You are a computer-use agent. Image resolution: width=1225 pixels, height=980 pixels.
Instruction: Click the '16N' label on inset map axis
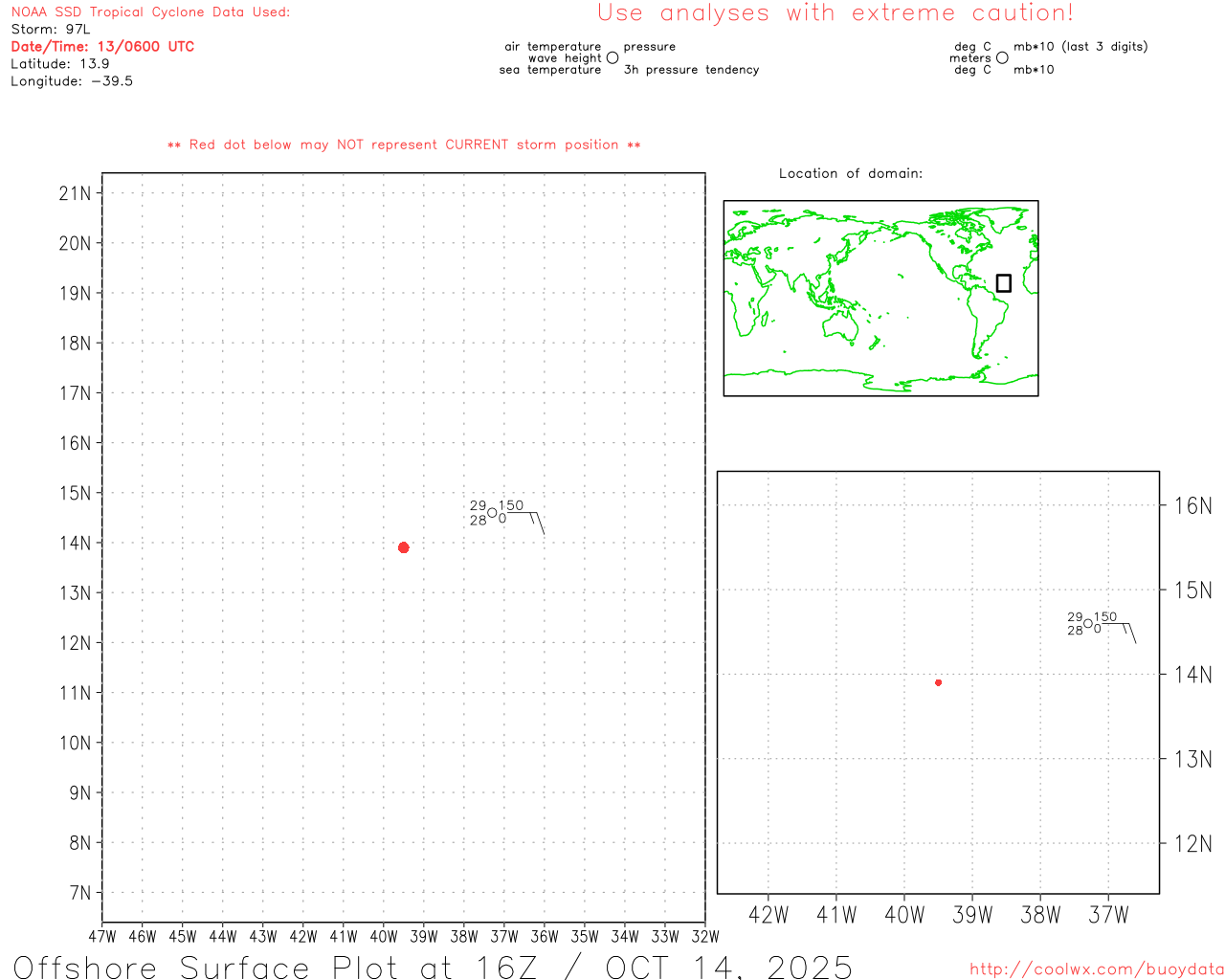click(x=1192, y=506)
